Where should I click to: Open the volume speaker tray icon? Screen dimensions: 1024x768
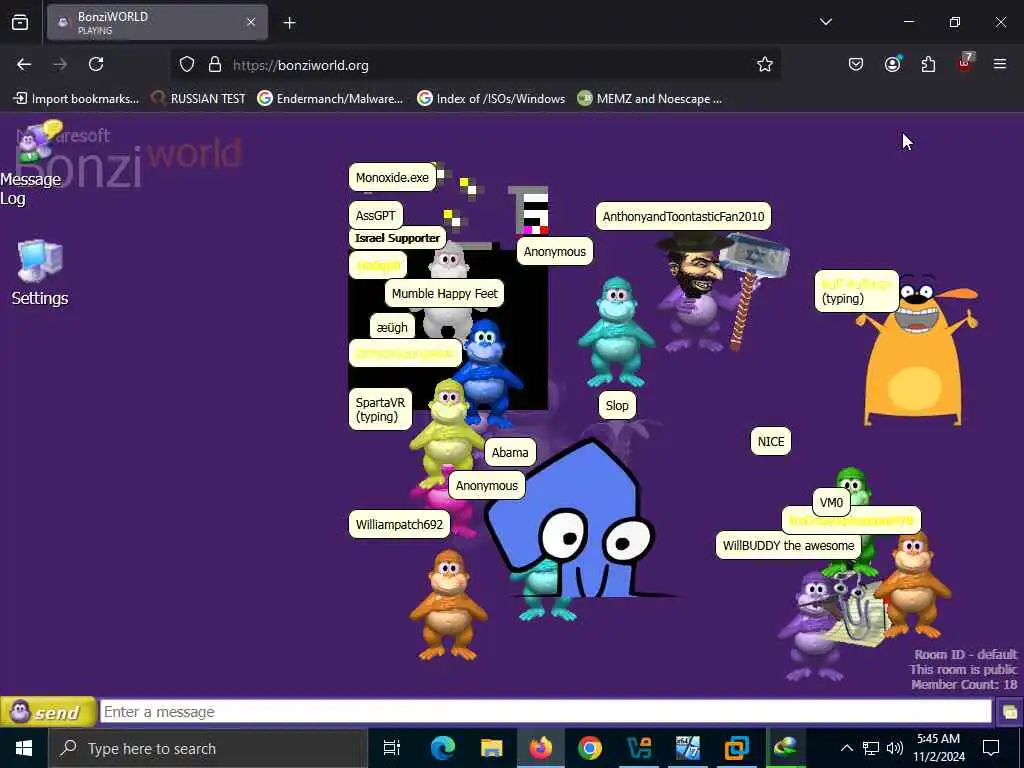click(895, 748)
